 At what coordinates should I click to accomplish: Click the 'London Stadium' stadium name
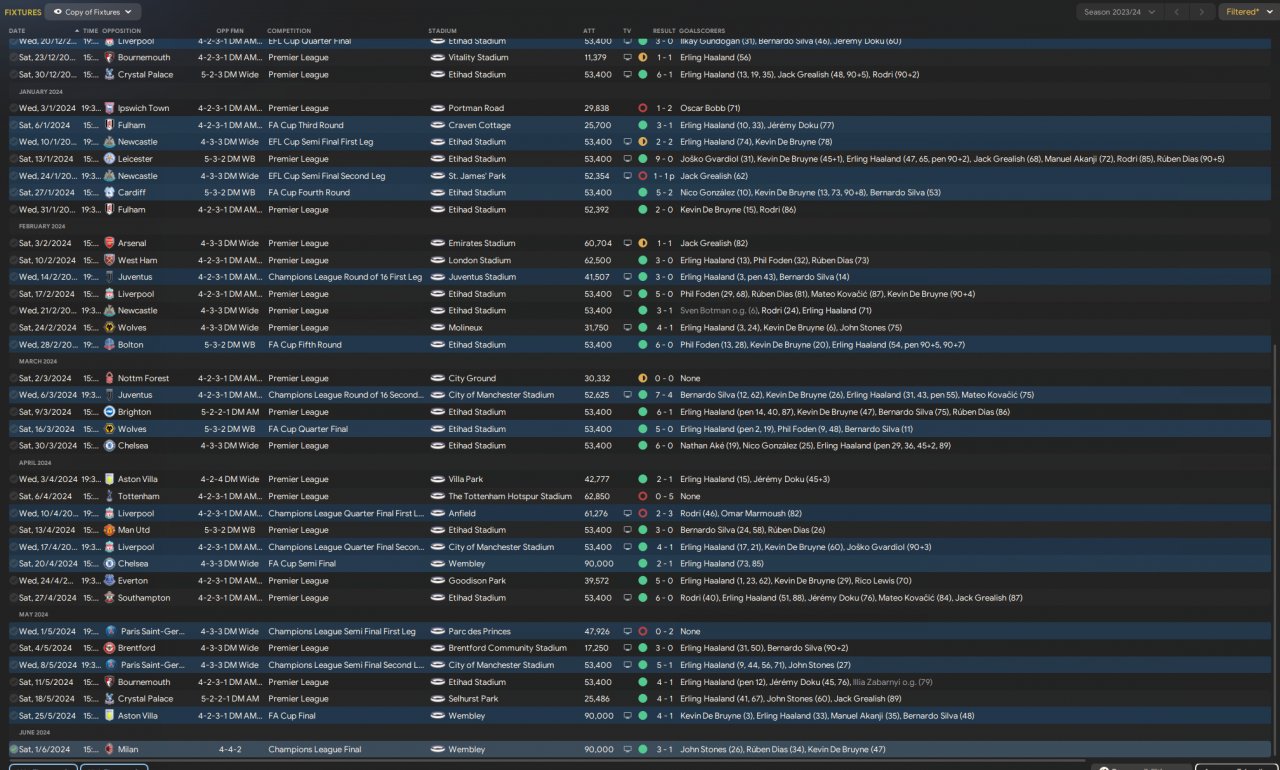click(480, 260)
